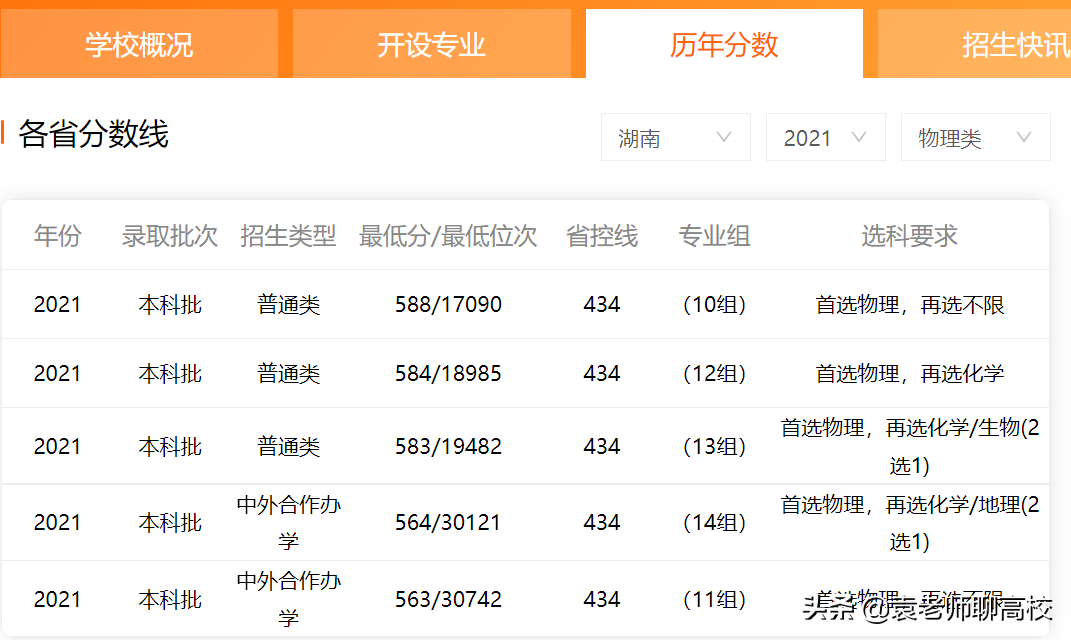The height and width of the screenshot is (640, 1071).
Task: Click the dropdown arrow next to 湖南
Action: [724, 137]
